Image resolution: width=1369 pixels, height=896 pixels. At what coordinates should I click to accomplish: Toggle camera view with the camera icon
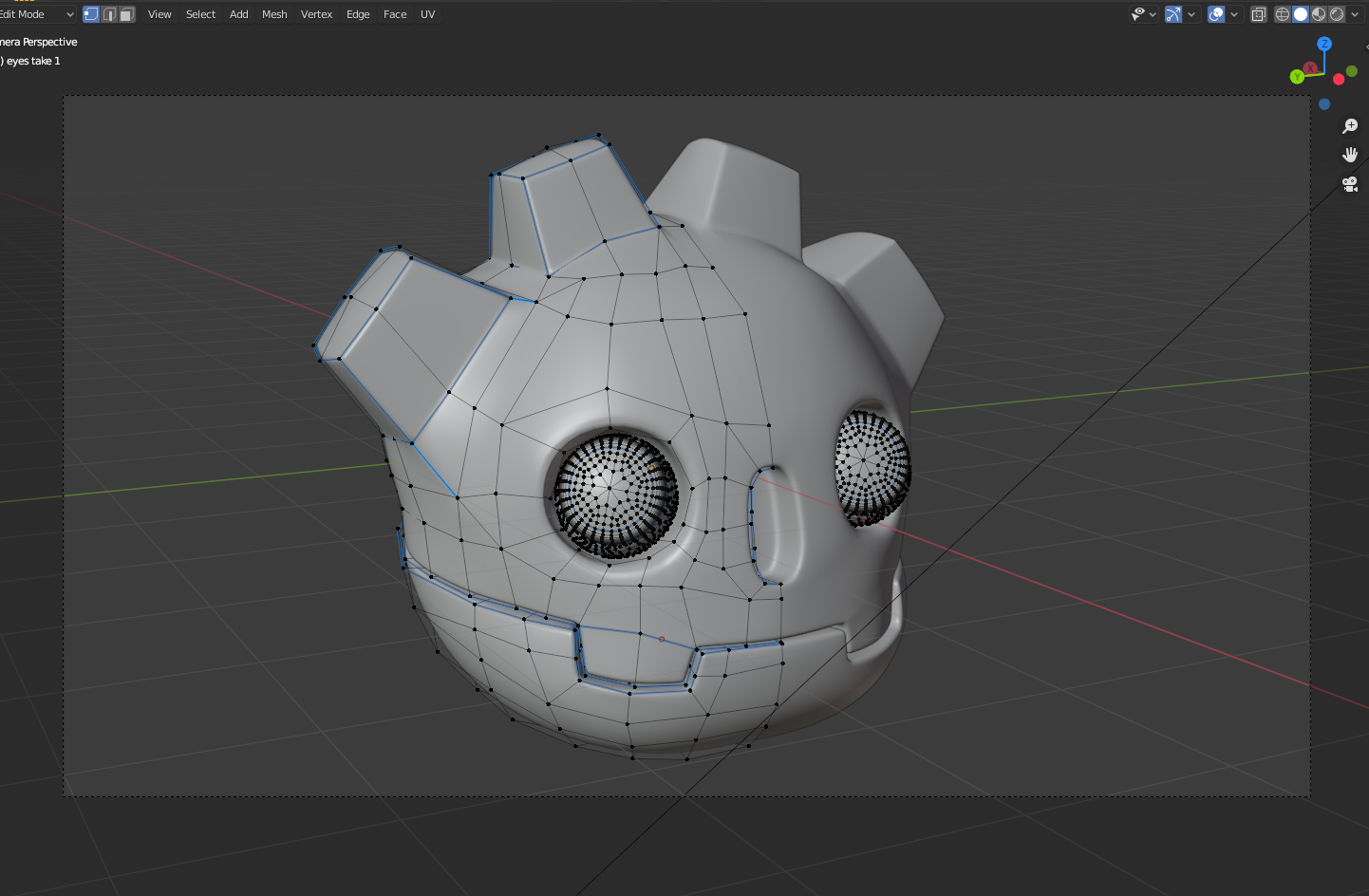pos(1351,184)
